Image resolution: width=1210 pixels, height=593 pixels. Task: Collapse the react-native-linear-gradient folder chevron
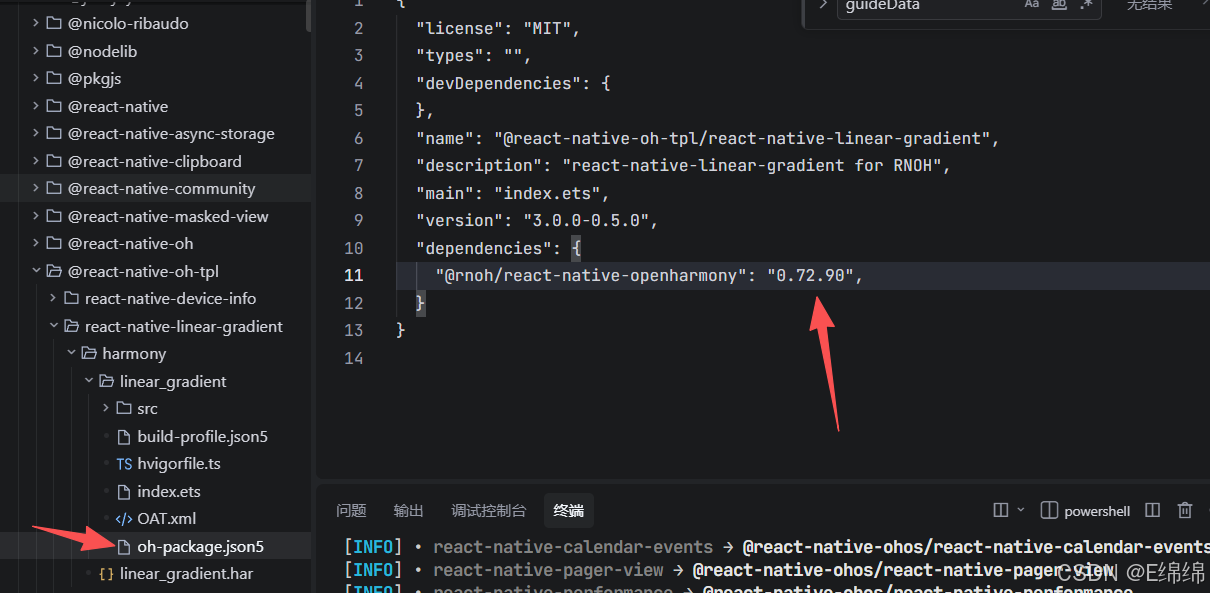click(53, 326)
